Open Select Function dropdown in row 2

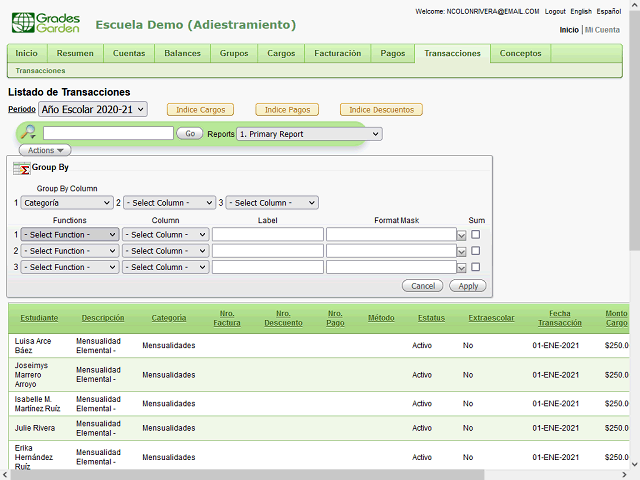tap(70, 251)
